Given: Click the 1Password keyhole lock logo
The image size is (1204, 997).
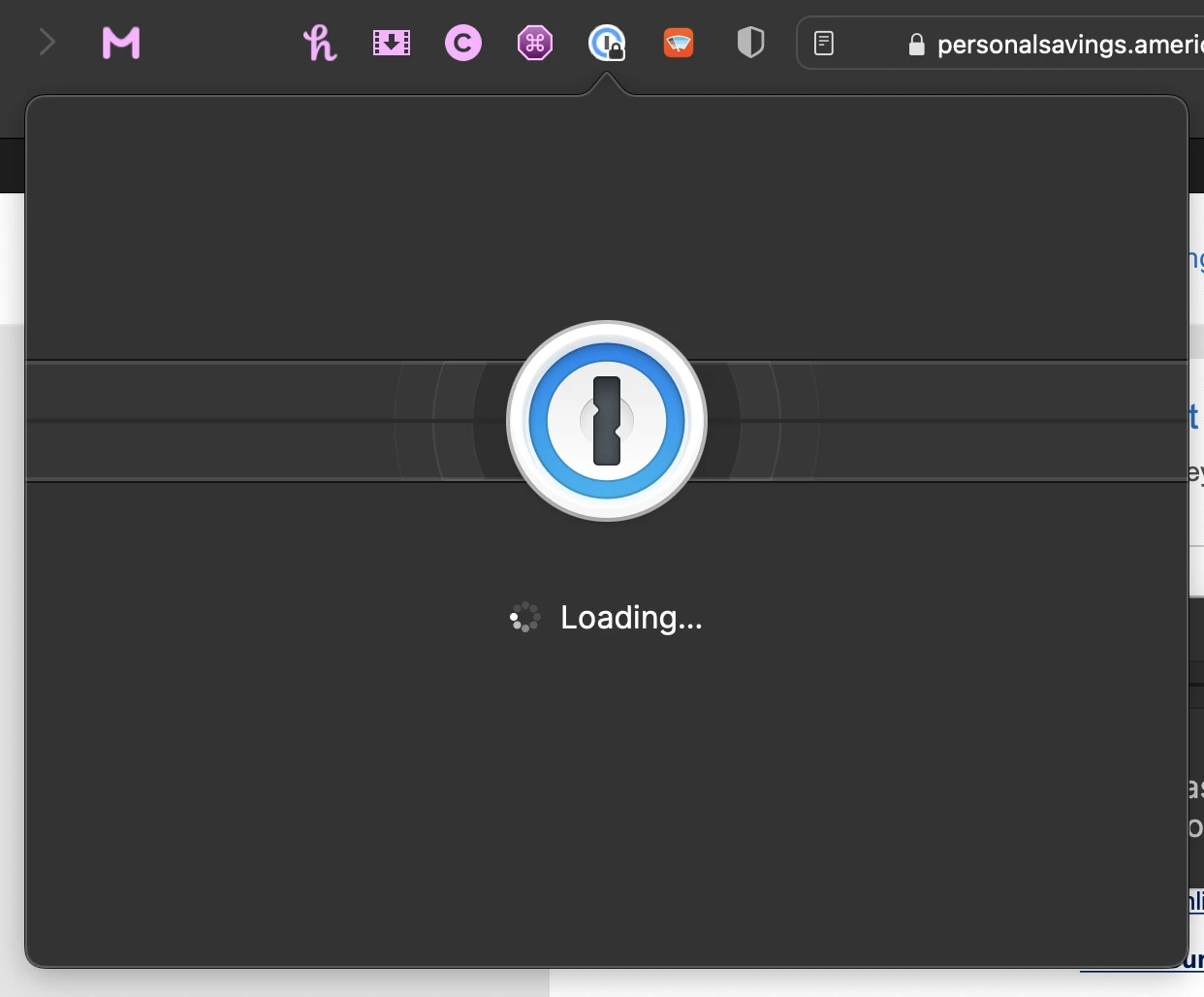Looking at the screenshot, I should tap(607, 421).
